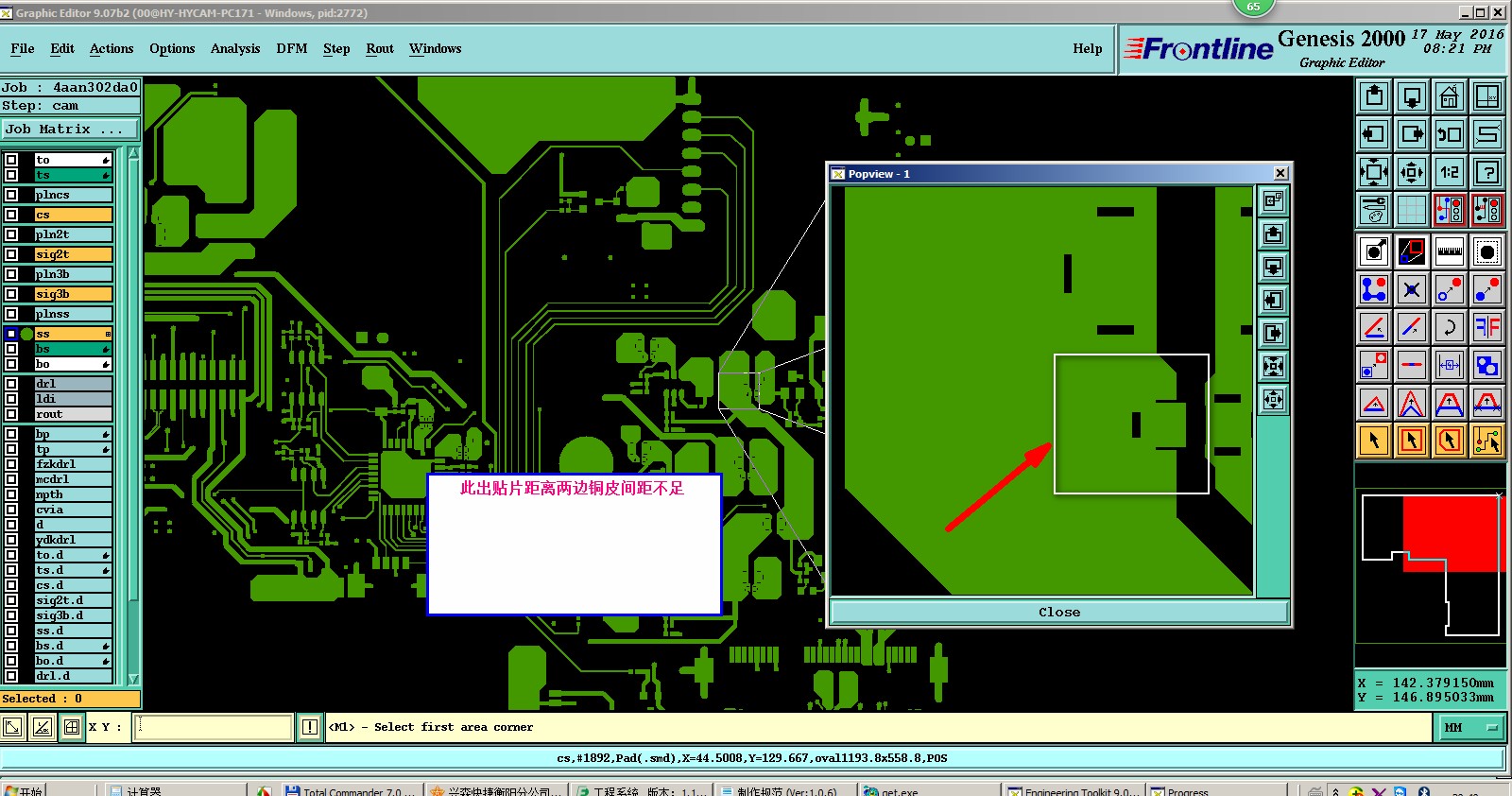Screen dimensions: 1512x796
Task: Click the 'Selected : 0' status text
Action: click(x=43, y=699)
